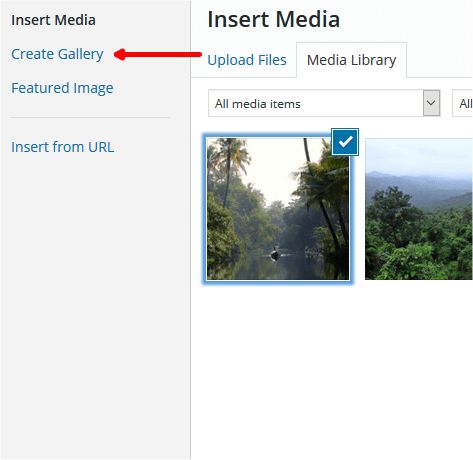Go to Insert Media in the sidebar menu
This screenshot has width=473, height=460.
(53, 20)
